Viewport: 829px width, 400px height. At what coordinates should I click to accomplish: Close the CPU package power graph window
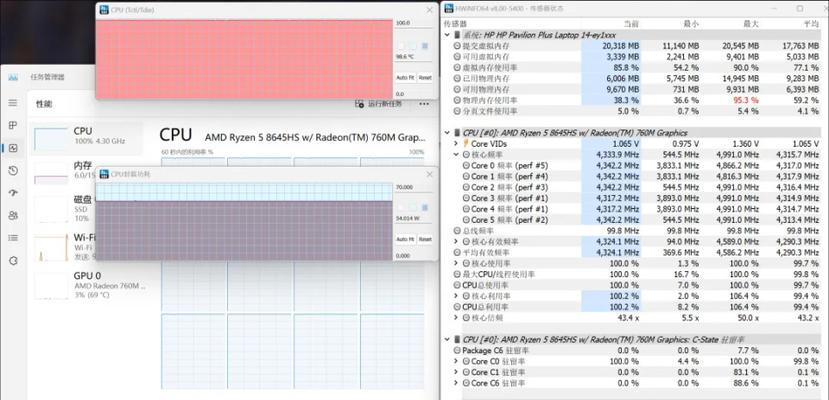pos(429,174)
